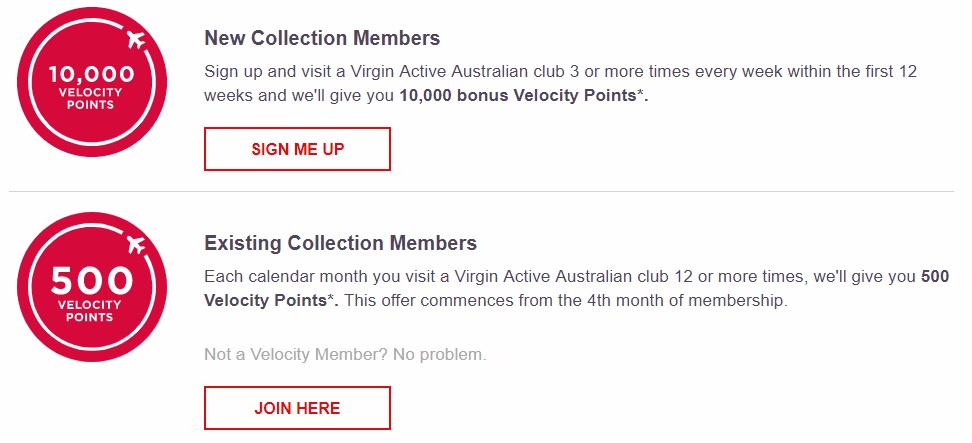Image resolution: width=972 pixels, height=443 pixels.
Task: Click the '10,000' number inside top badge
Action: [91, 74]
